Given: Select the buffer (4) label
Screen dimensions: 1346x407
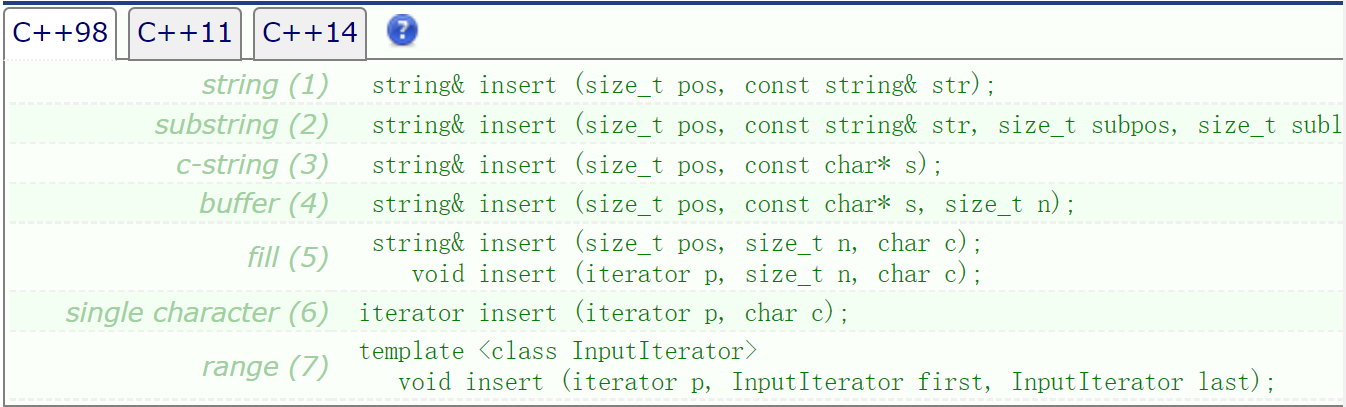Looking at the screenshot, I should tap(264, 204).
